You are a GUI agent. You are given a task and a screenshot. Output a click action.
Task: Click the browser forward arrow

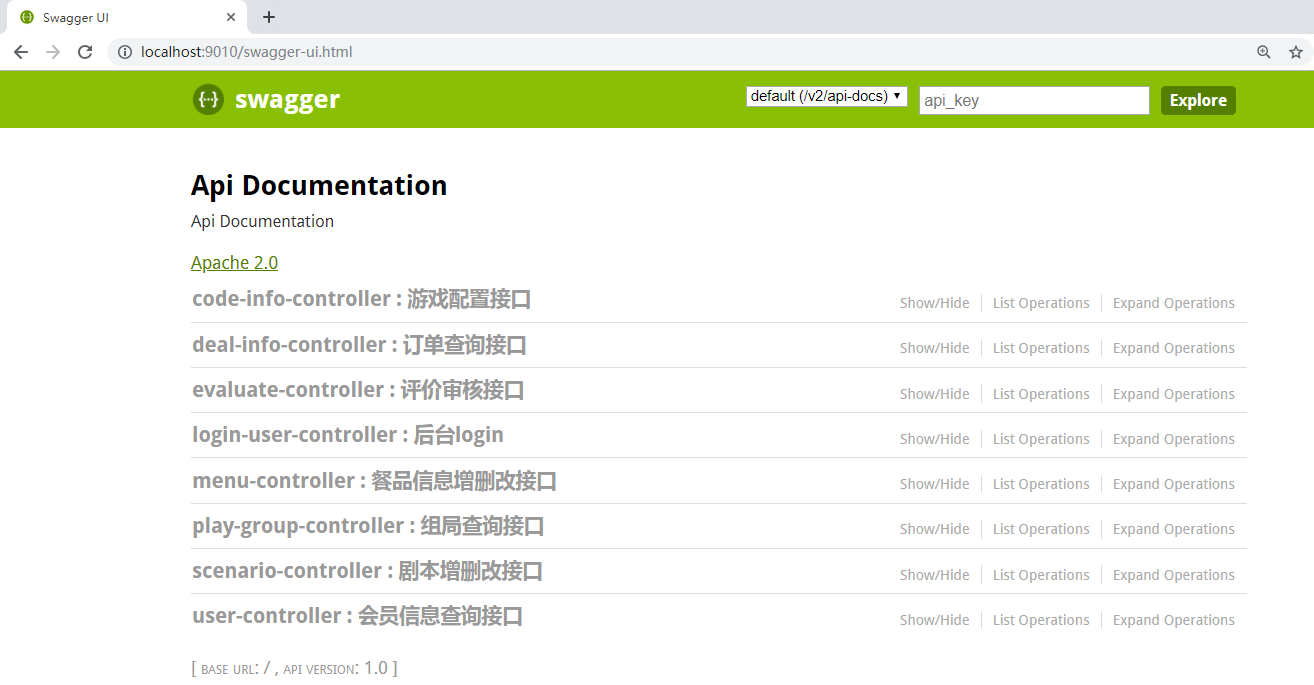(53, 52)
